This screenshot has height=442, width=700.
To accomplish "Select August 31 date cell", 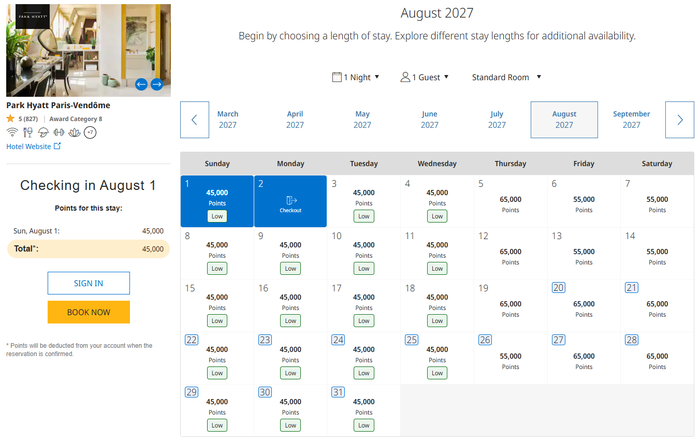I will tap(364, 410).
